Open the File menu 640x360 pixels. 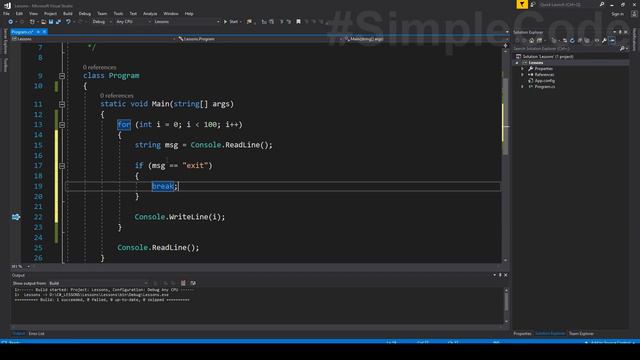[x=6, y=13]
